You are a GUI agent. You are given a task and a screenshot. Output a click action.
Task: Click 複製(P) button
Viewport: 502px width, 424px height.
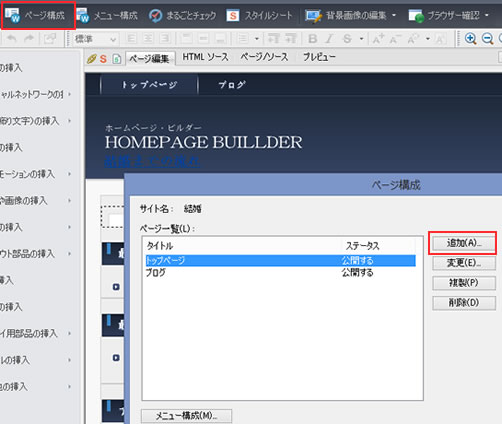coord(464,283)
